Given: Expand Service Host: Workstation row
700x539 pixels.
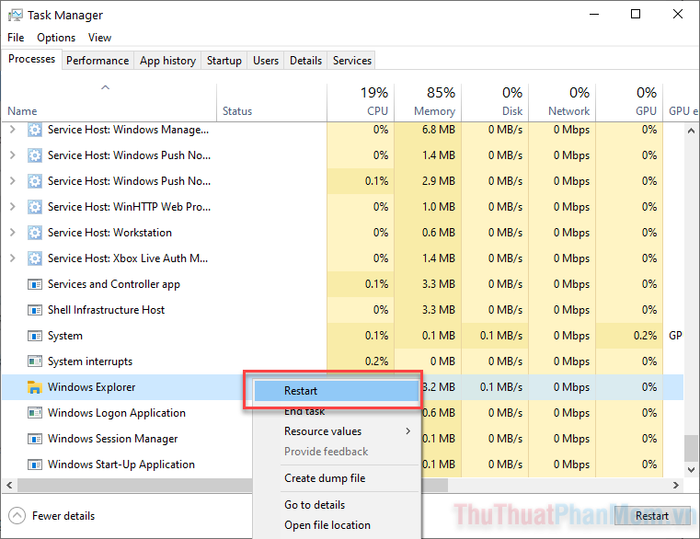Looking at the screenshot, I should 12,232.
